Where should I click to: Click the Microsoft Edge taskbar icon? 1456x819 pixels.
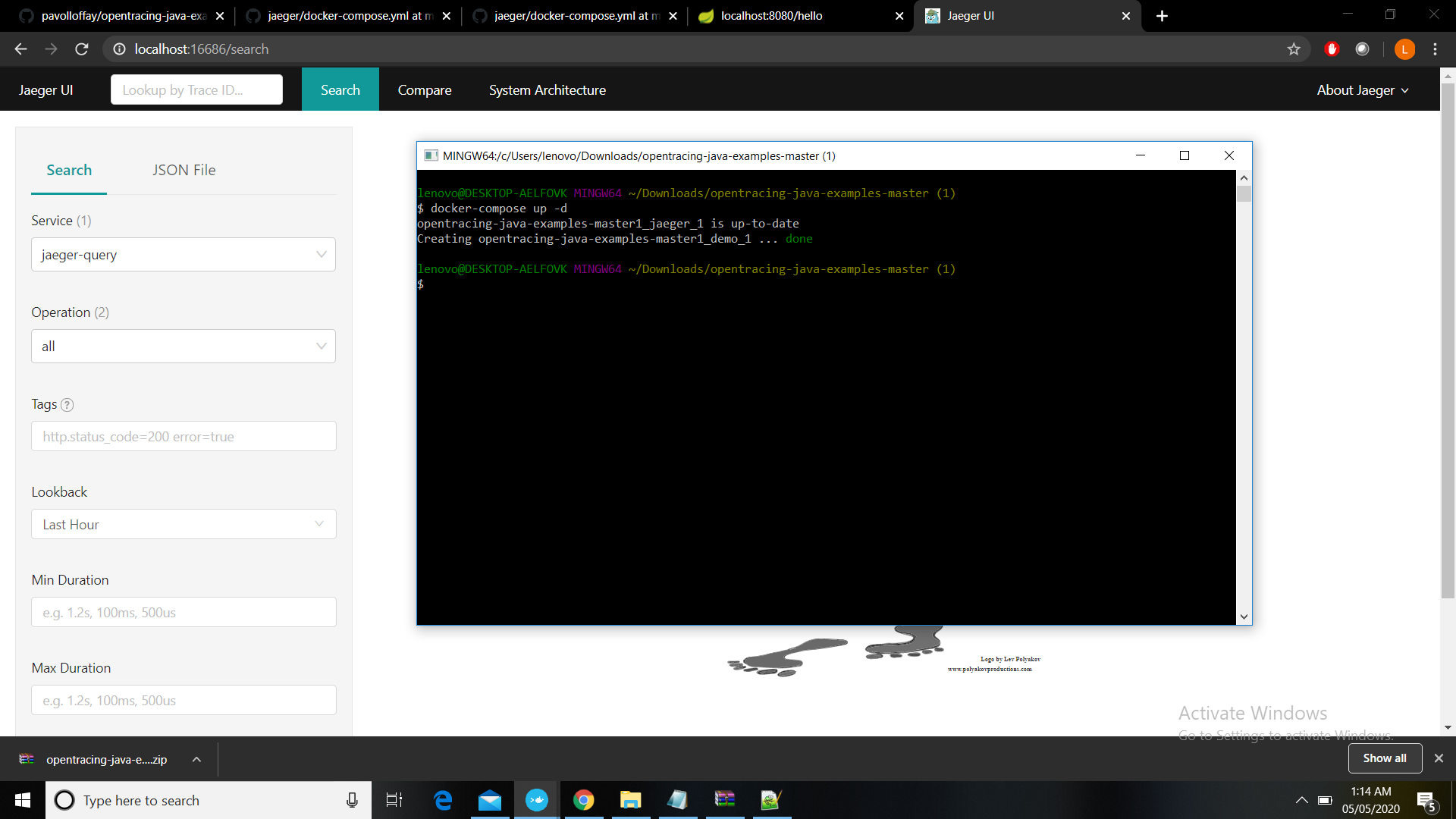[x=443, y=800]
